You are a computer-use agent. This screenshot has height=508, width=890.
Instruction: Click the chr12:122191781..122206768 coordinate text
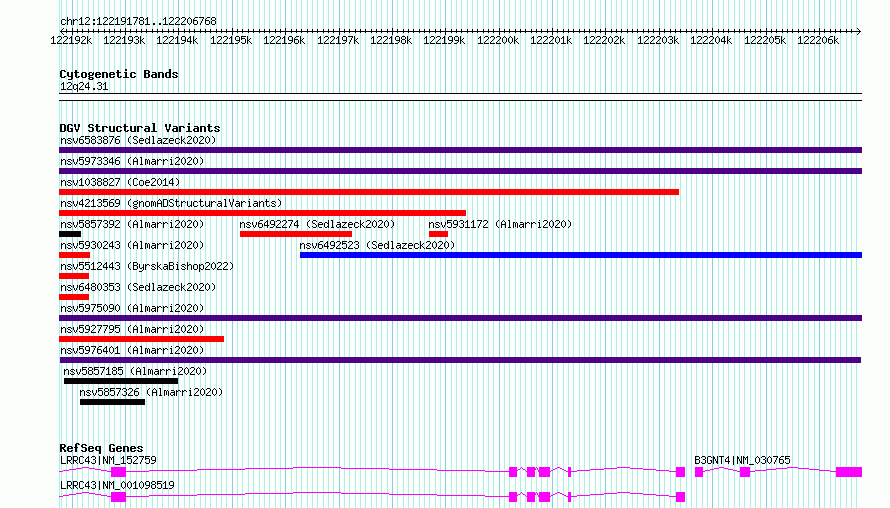tap(138, 21)
